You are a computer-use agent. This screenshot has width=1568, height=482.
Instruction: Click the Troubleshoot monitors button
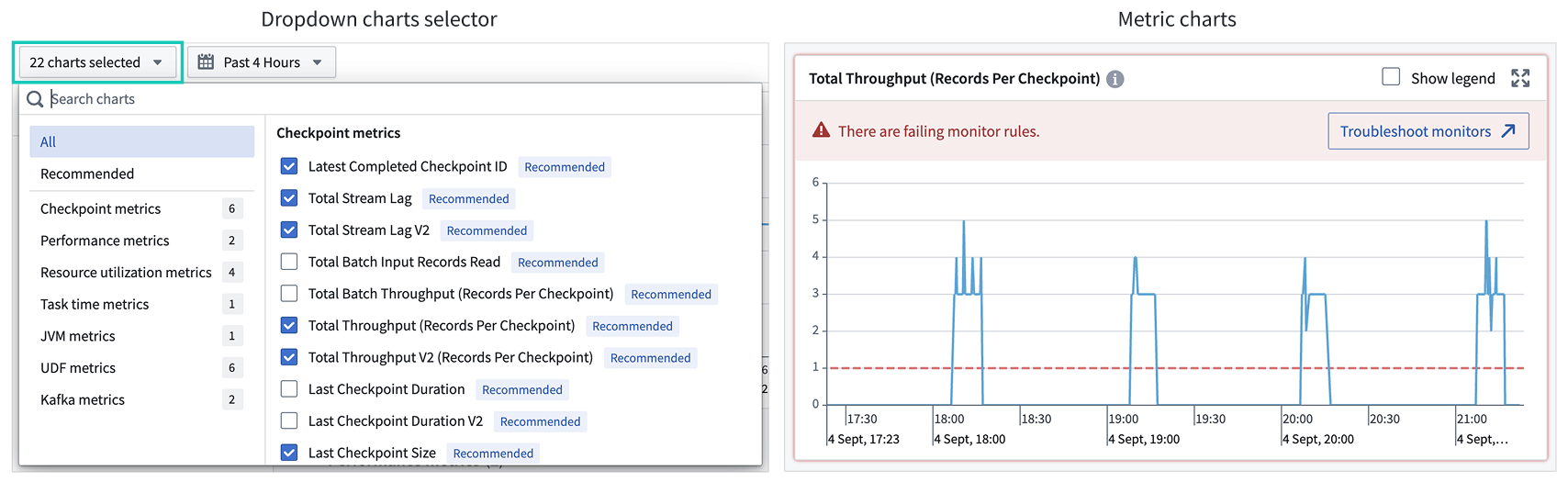(1428, 131)
